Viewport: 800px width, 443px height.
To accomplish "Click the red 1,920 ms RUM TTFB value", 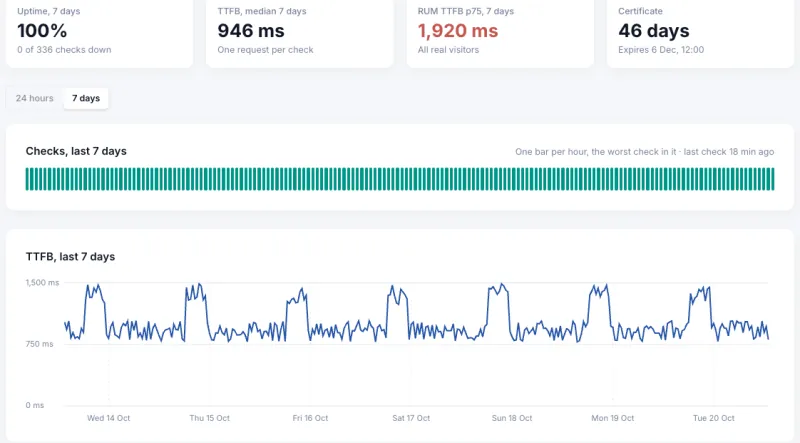I will tap(458, 31).
